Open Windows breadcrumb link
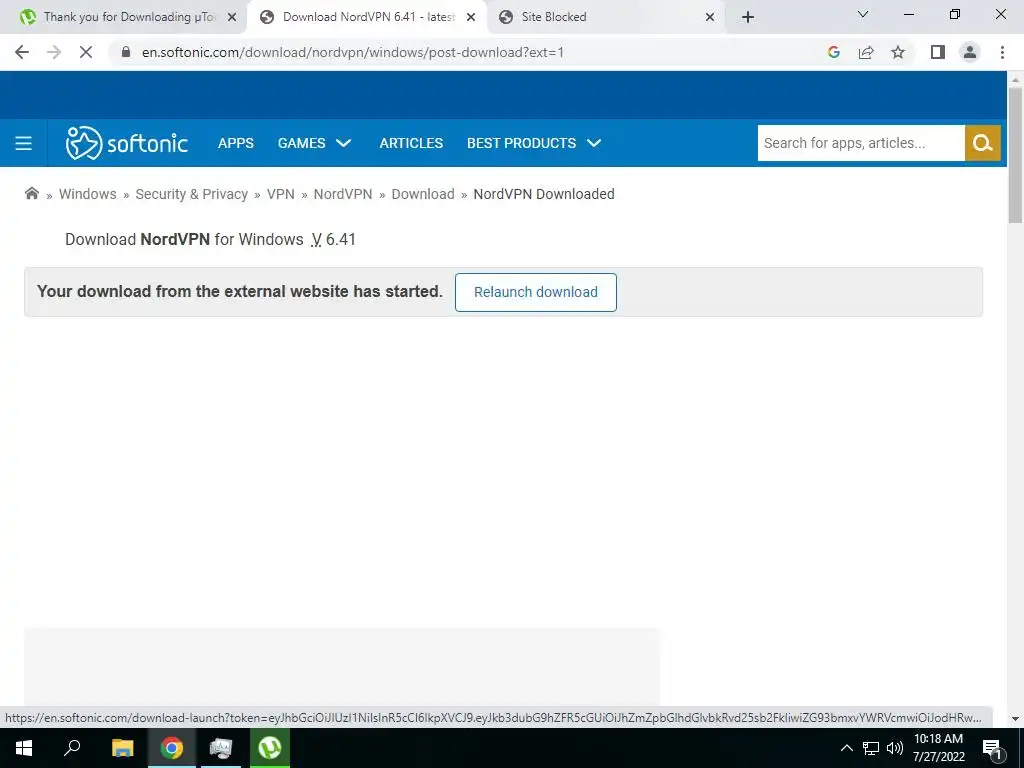Screen dimensions: 1024x768 click(88, 194)
